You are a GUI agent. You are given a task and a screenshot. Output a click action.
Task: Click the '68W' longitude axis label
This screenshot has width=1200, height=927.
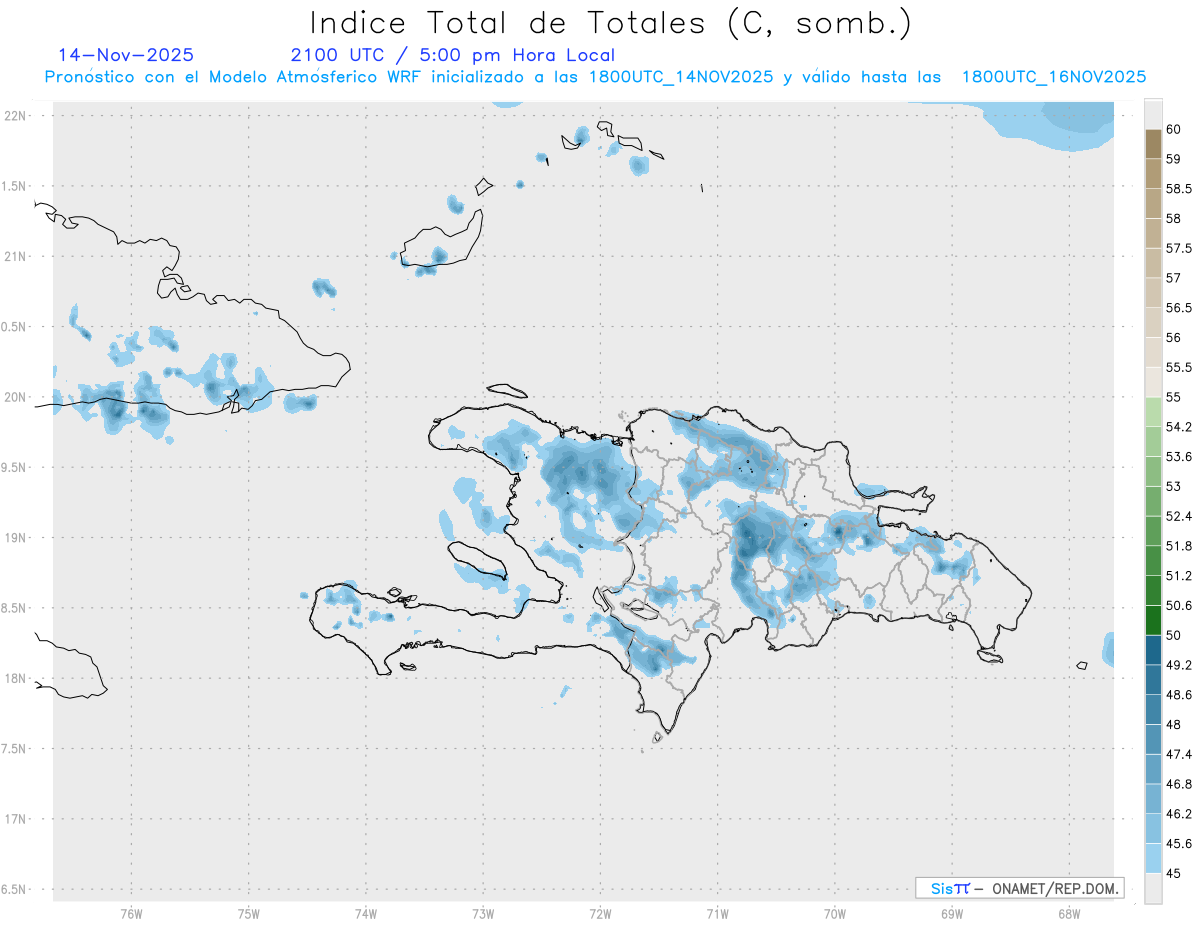pos(1069,914)
